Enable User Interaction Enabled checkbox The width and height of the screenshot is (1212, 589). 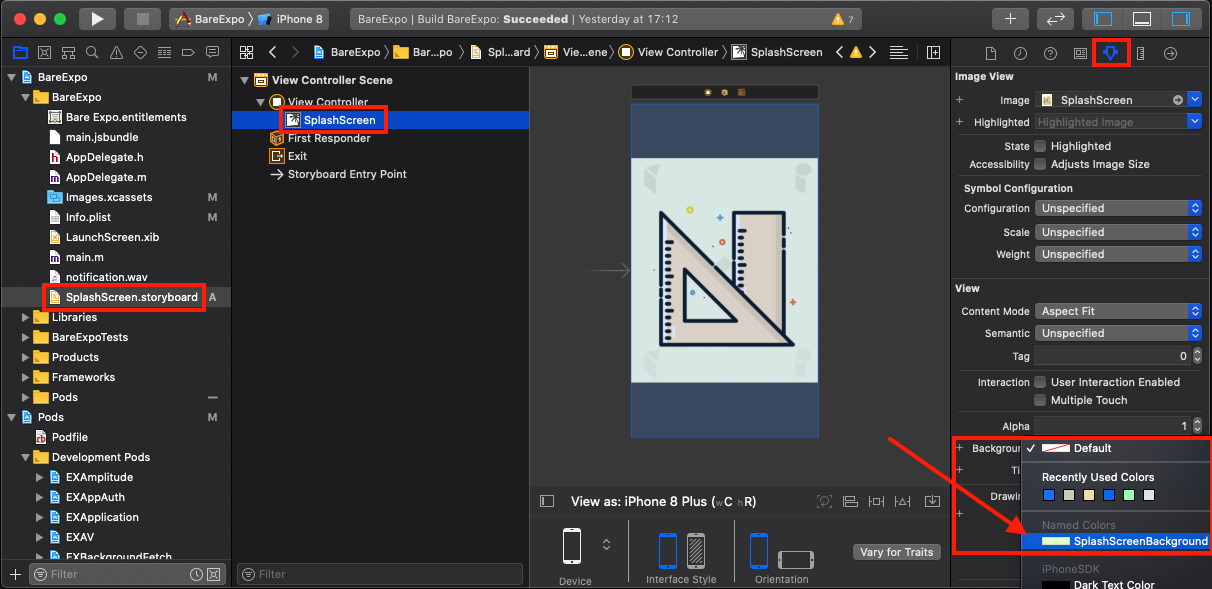click(x=1041, y=382)
